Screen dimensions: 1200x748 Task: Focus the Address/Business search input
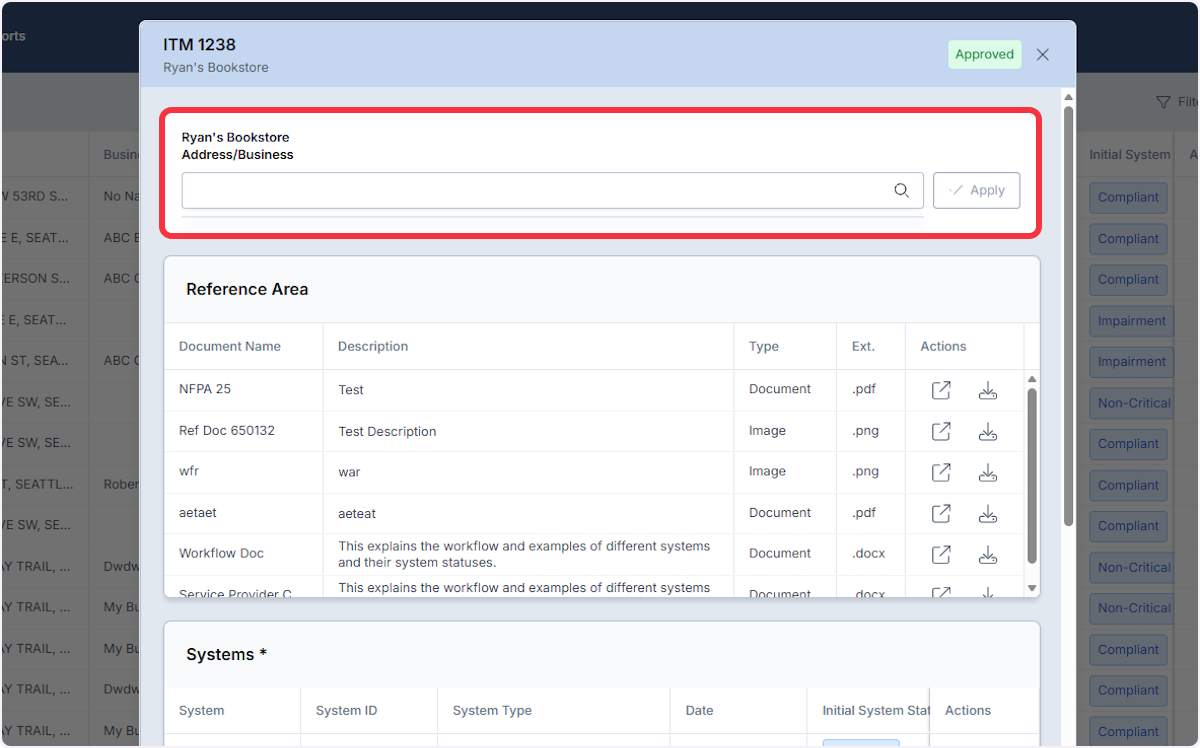[552, 190]
